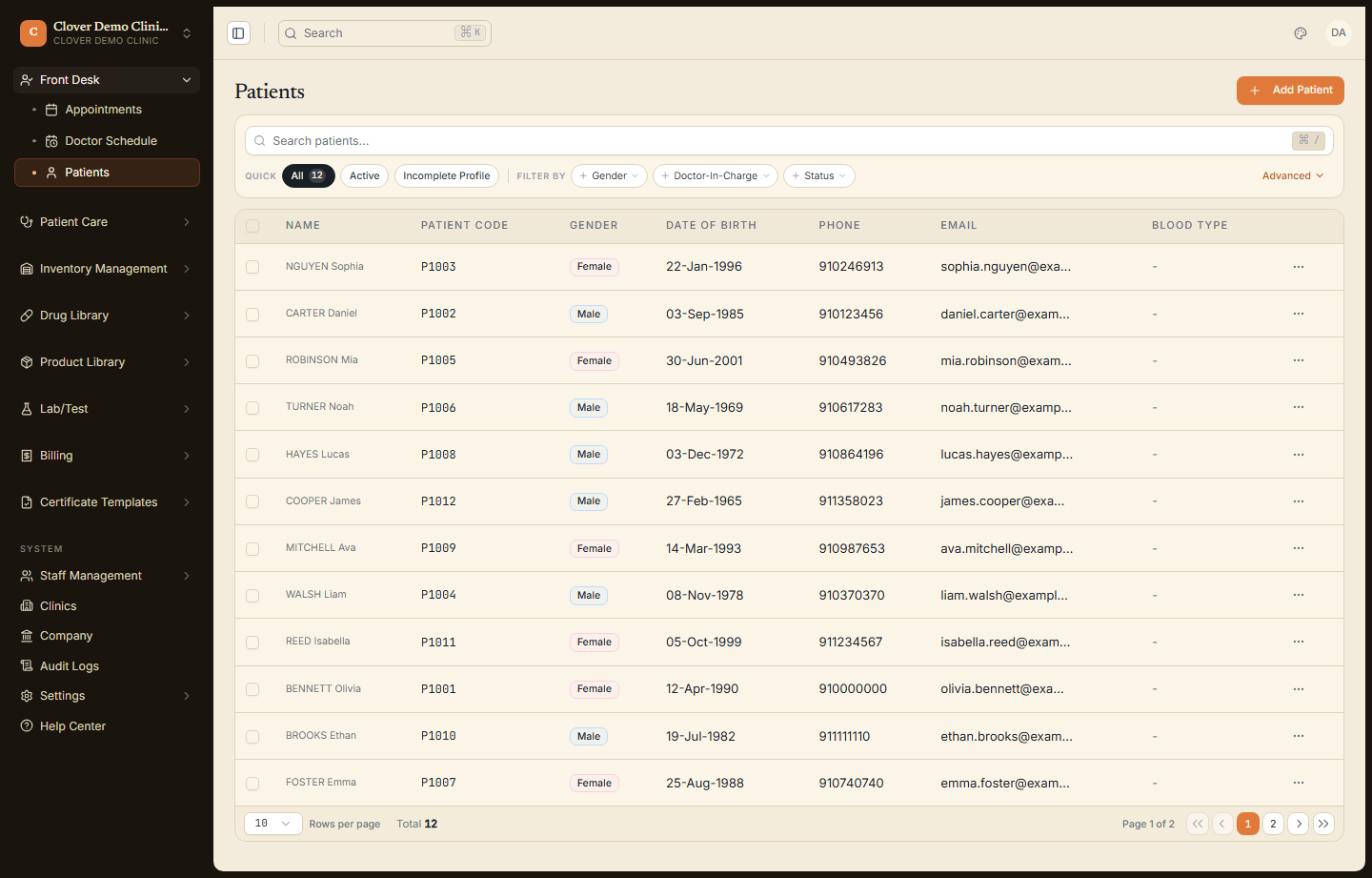Open Audit Logs in the sidebar
The height and width of the screenshot is (878, 1372).
pos(107,666)
